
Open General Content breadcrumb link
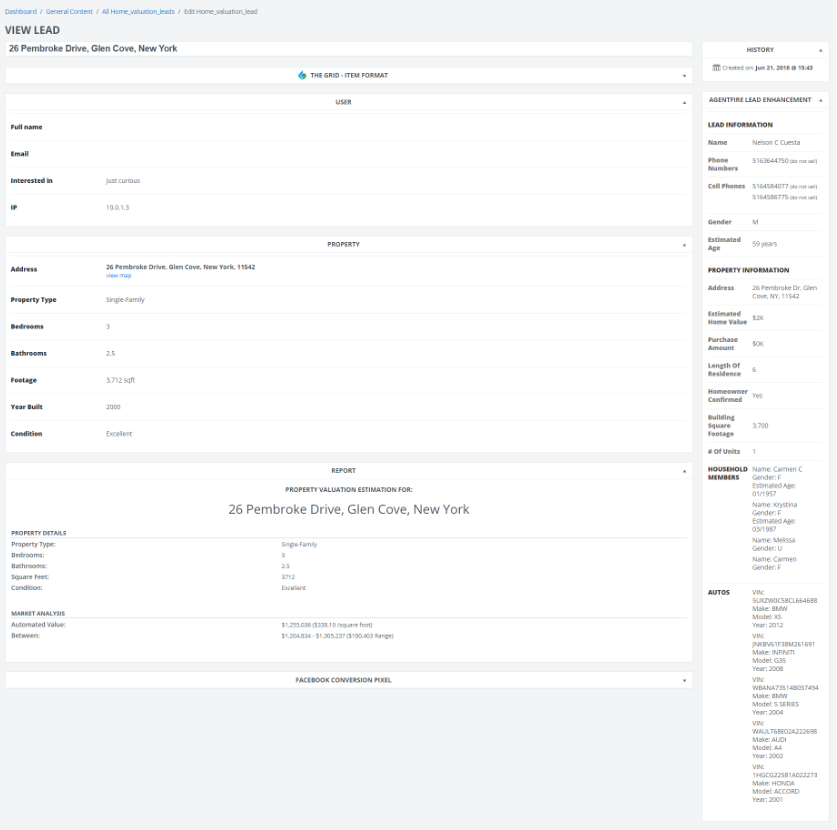pos(69,11)
